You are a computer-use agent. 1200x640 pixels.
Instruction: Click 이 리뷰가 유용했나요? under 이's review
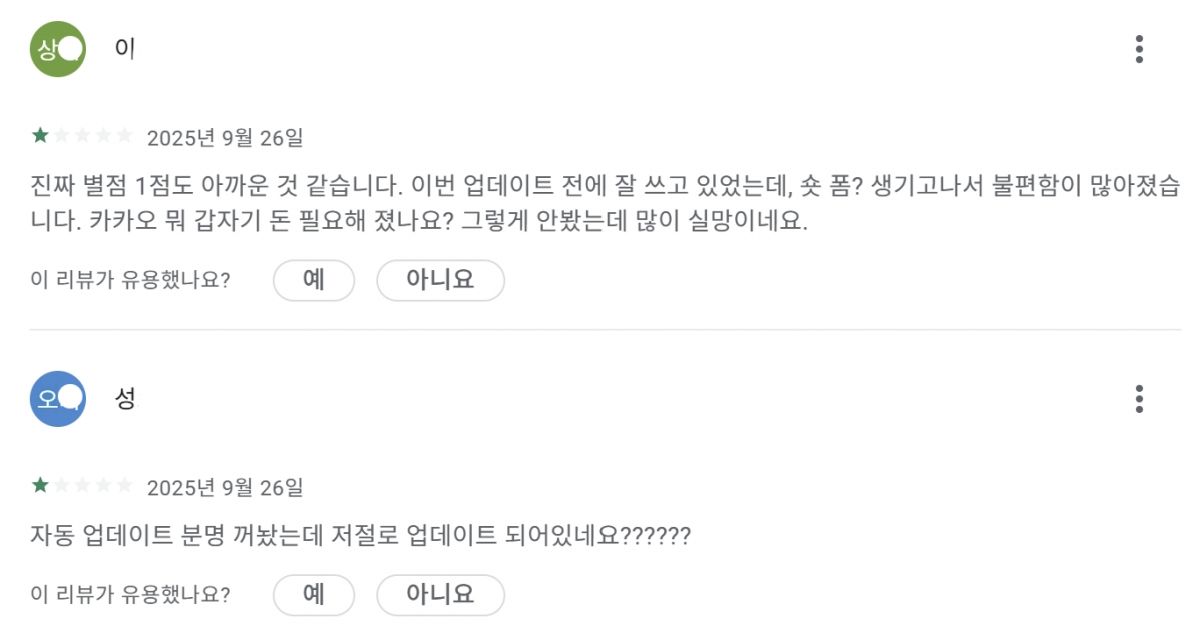[131, 280]
